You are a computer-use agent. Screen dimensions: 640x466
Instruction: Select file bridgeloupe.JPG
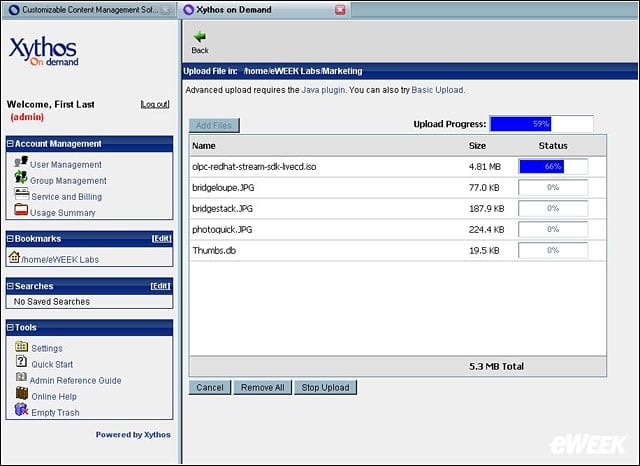coord(223,188)
